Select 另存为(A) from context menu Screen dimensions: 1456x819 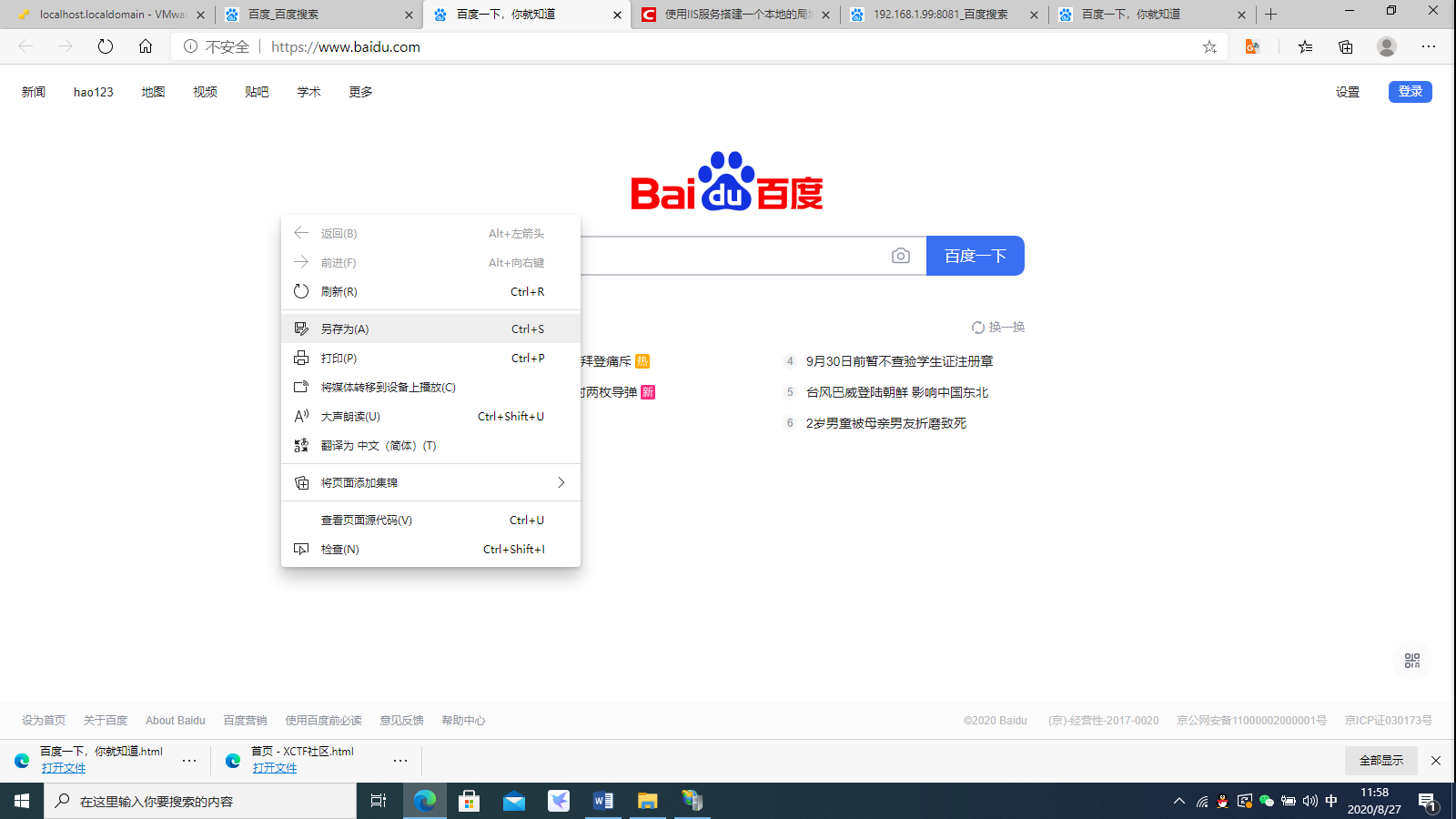(x=430, y=329)
